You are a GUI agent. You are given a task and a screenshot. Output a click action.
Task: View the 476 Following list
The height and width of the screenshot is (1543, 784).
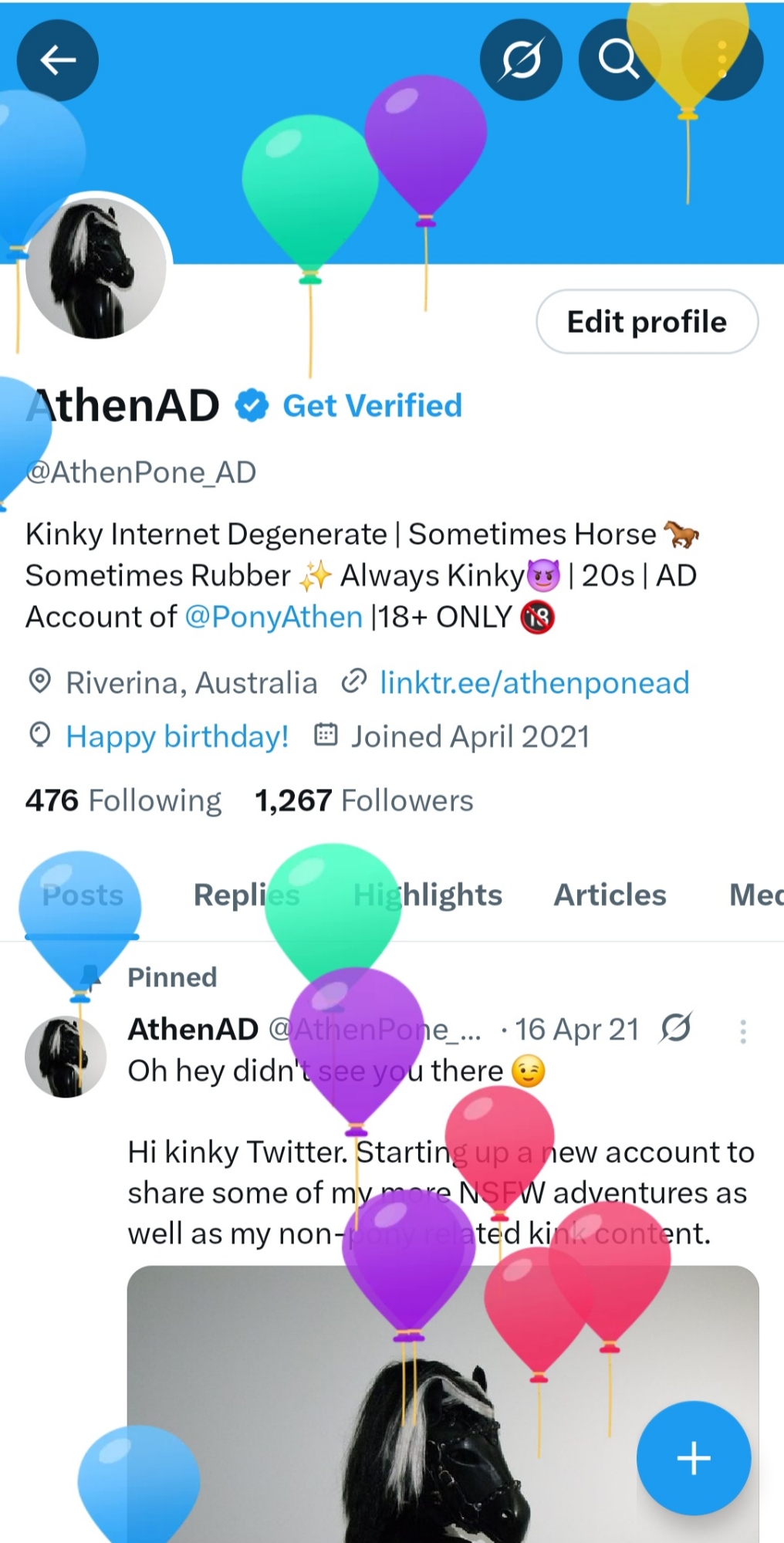pos(123,800)
